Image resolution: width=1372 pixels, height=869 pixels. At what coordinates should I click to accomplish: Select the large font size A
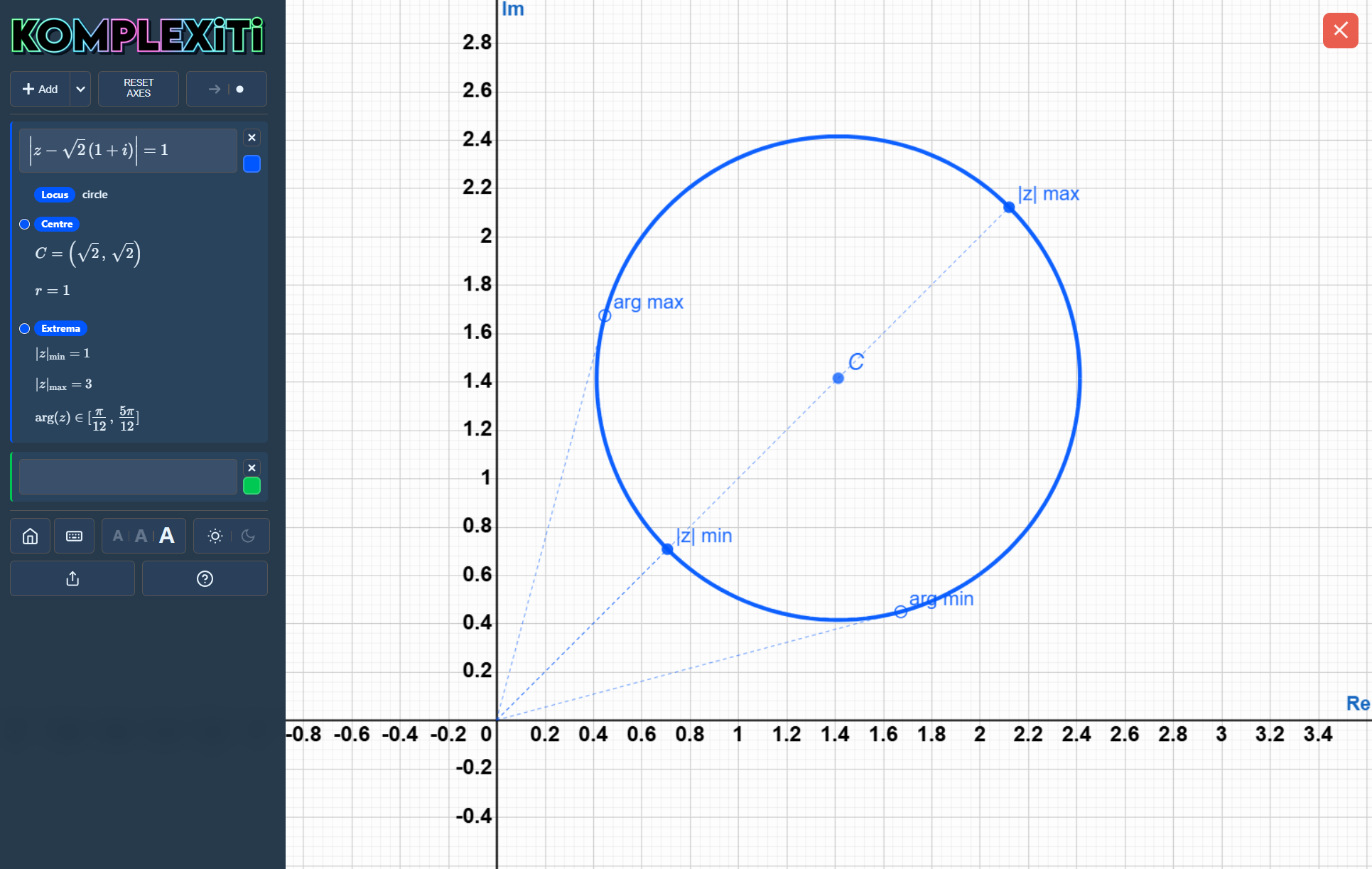coord(167,535)
